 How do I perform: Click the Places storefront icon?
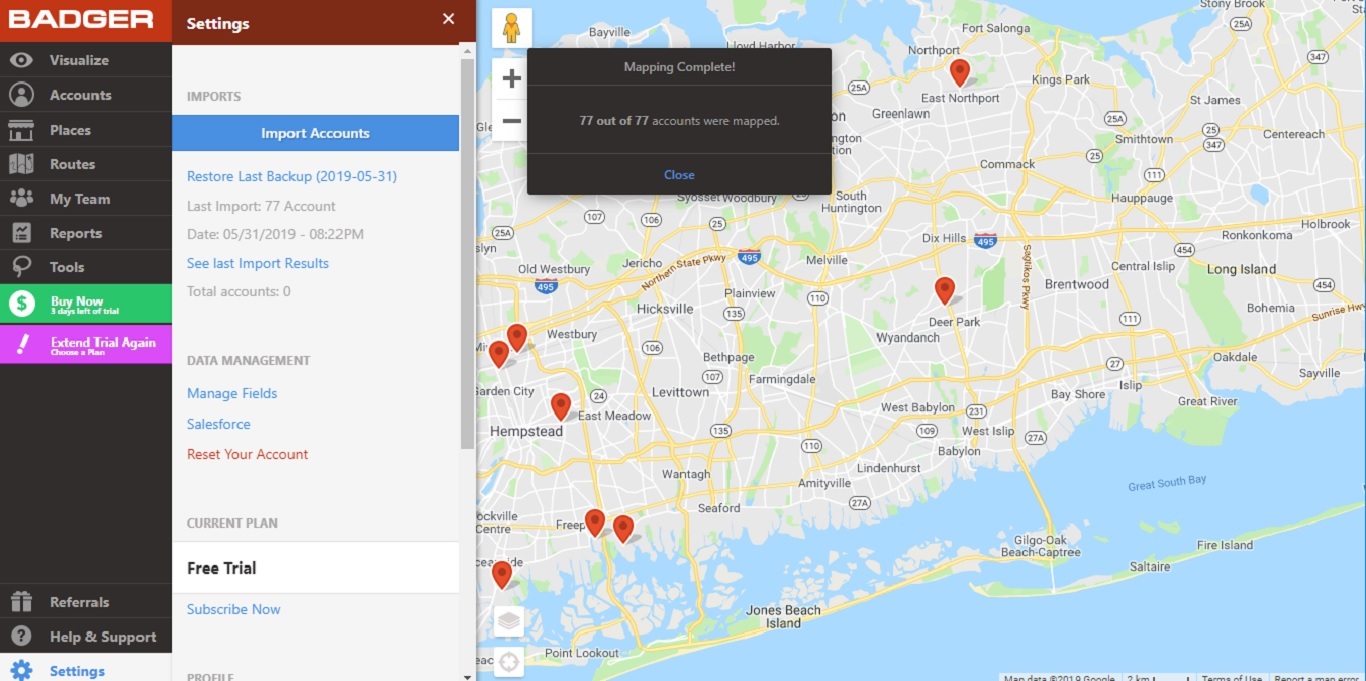(21, 130)
